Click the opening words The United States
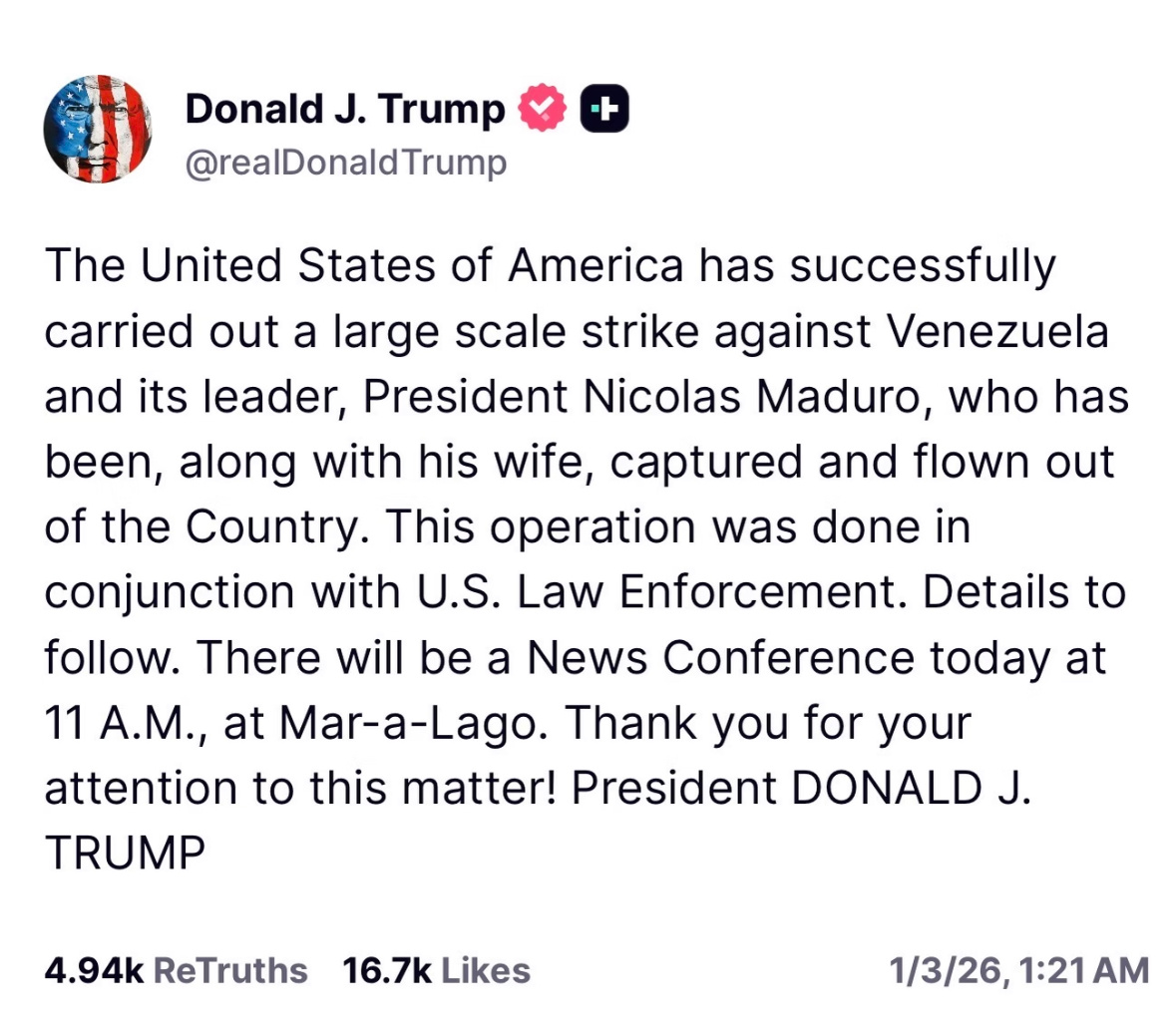This screenshot has height=1028, width=1176. point(201,266)
